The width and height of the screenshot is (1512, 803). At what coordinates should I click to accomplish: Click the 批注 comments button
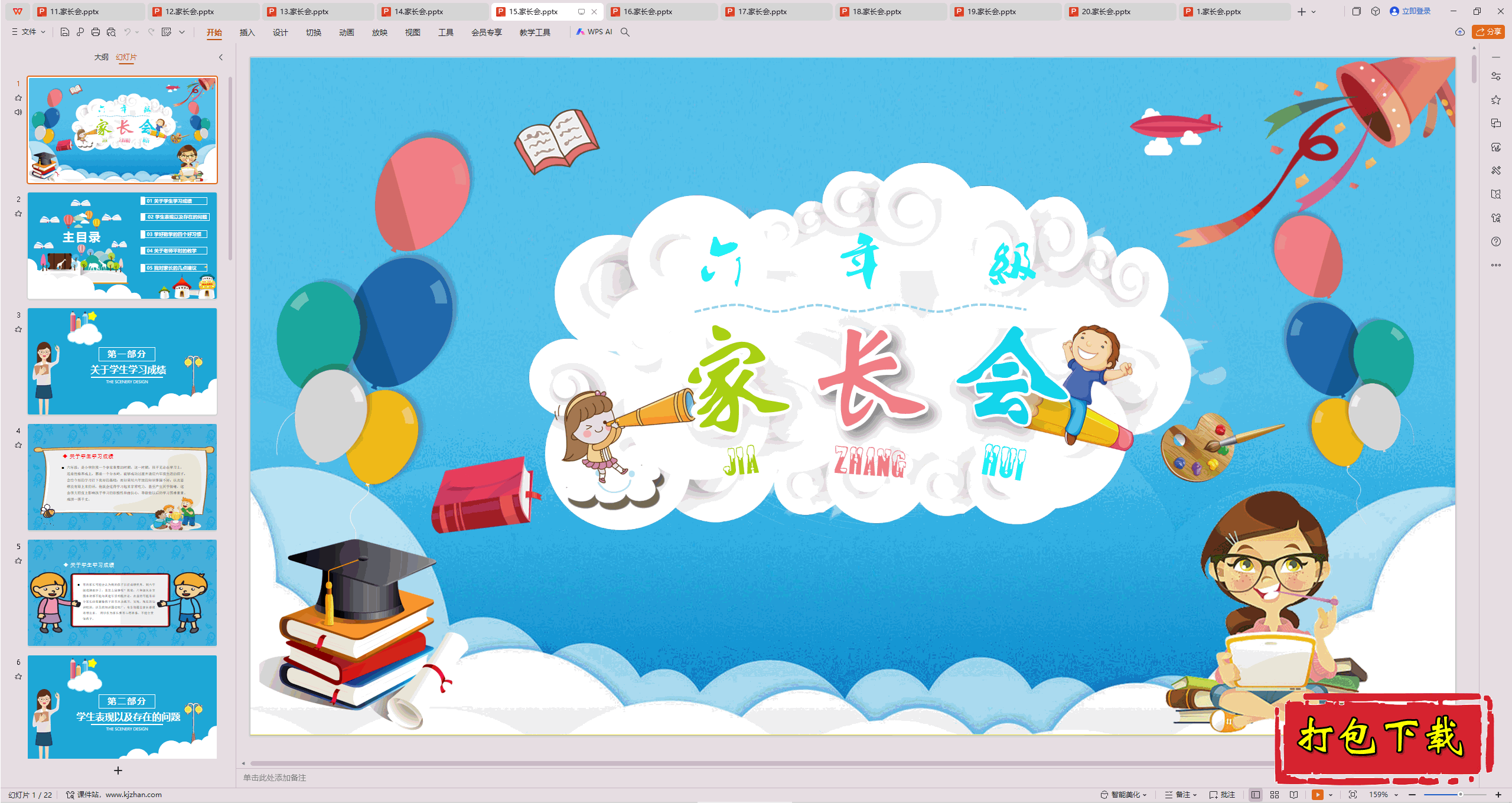tap(1222, 795)
